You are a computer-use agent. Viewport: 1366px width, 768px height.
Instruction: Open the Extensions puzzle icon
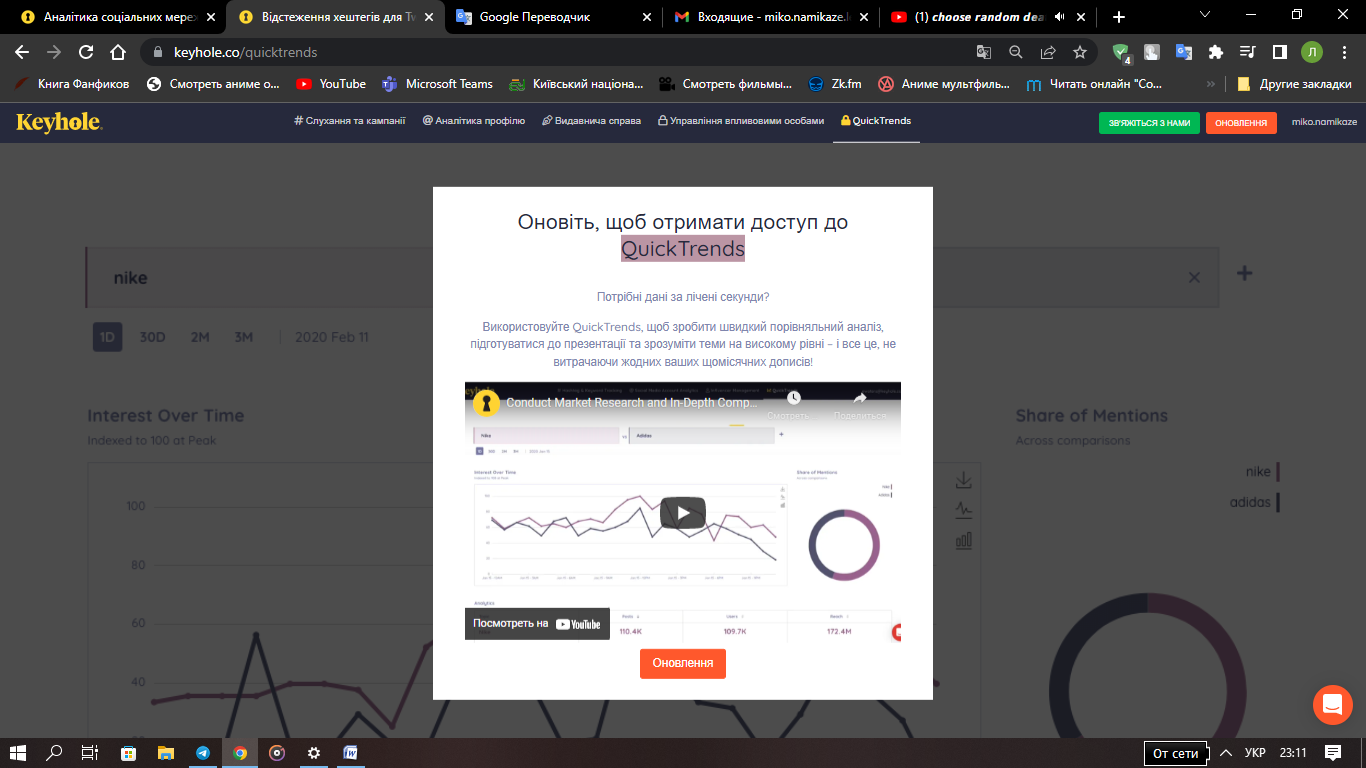[x=1215, y=52]
